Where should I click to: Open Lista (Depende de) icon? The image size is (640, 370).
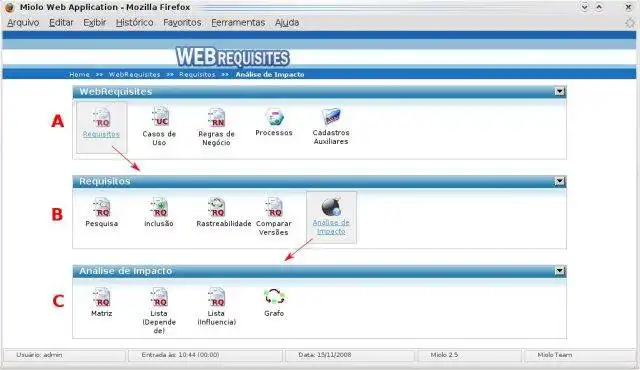[x=159, y=297]
